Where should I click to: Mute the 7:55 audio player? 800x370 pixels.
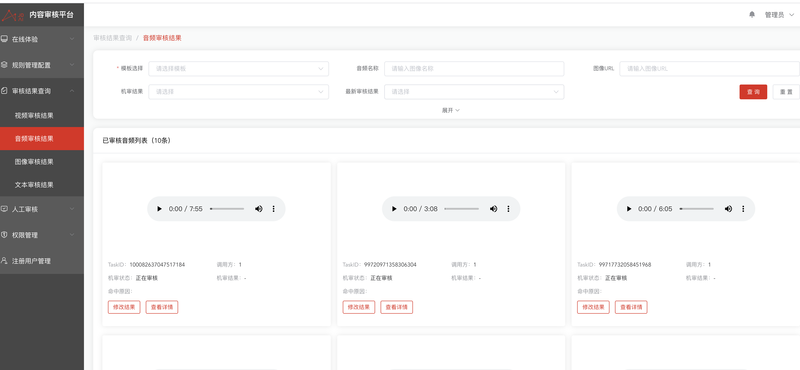(x=259, y=209)
